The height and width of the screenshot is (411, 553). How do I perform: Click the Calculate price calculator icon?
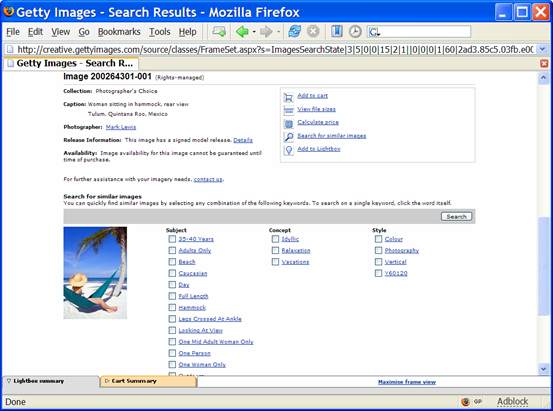(288, 123)
